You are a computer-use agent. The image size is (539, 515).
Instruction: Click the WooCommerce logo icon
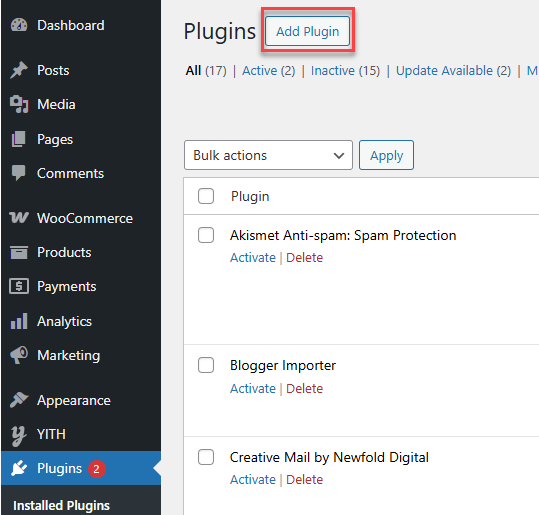click(19, 218)
